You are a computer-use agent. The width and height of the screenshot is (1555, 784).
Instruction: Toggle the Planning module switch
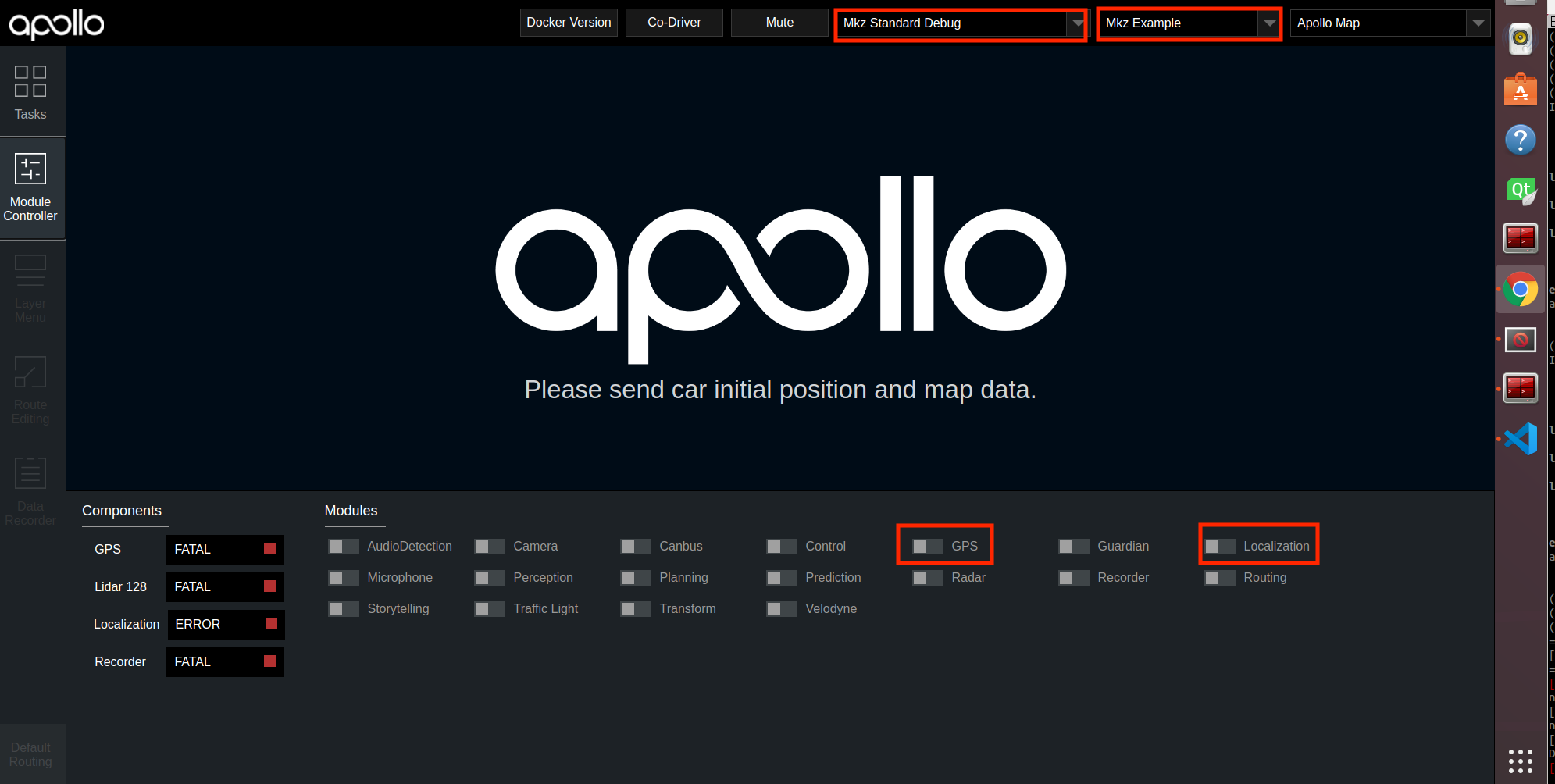point(636,578)
